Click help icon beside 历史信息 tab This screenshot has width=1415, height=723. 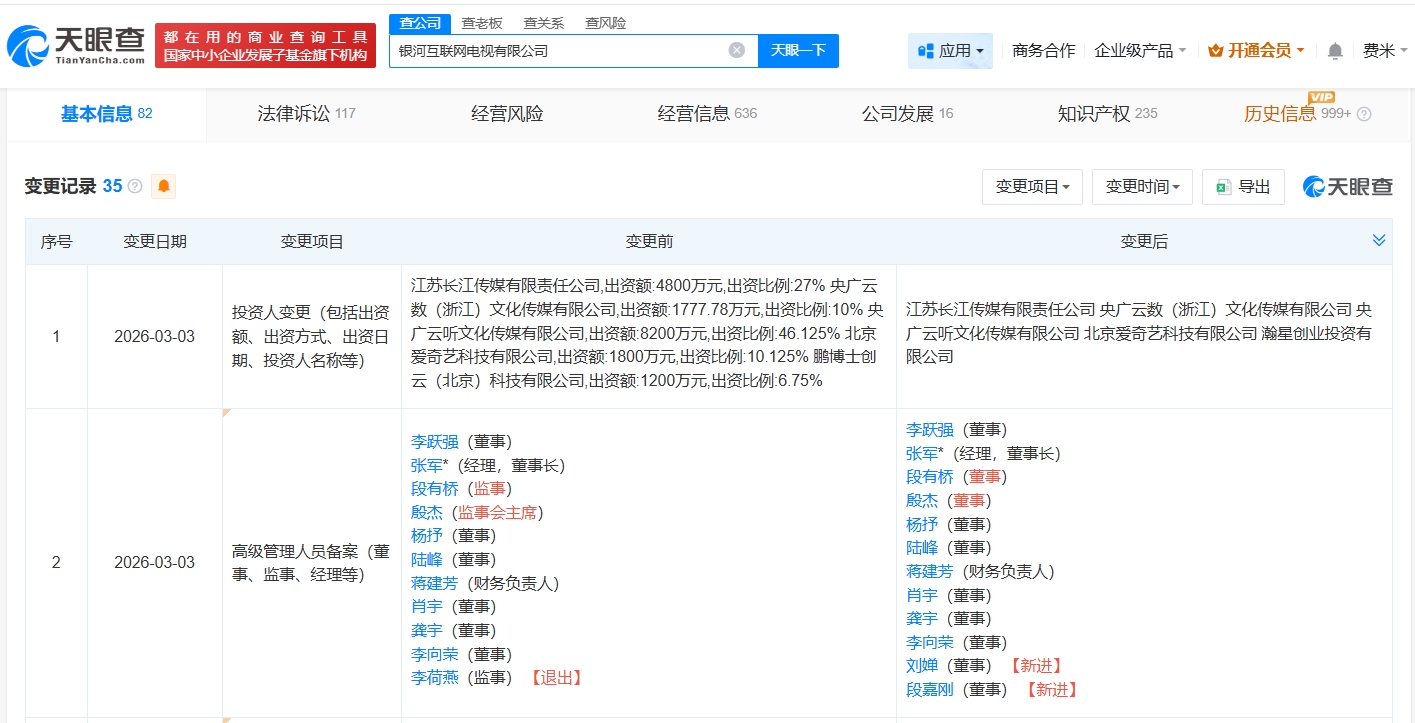point(1364,114)
